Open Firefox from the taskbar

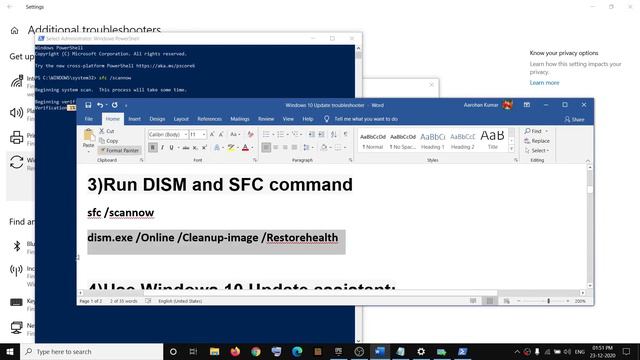[x=235, y=351]
